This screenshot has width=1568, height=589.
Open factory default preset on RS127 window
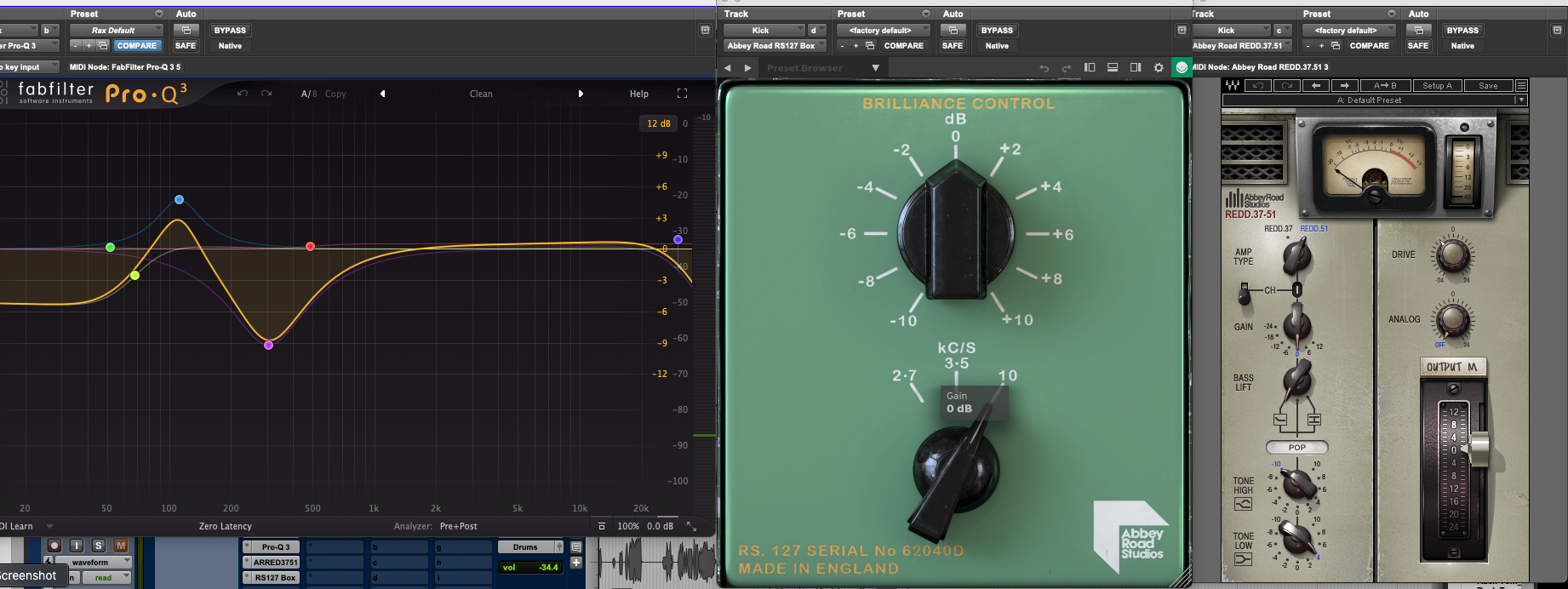883,30
